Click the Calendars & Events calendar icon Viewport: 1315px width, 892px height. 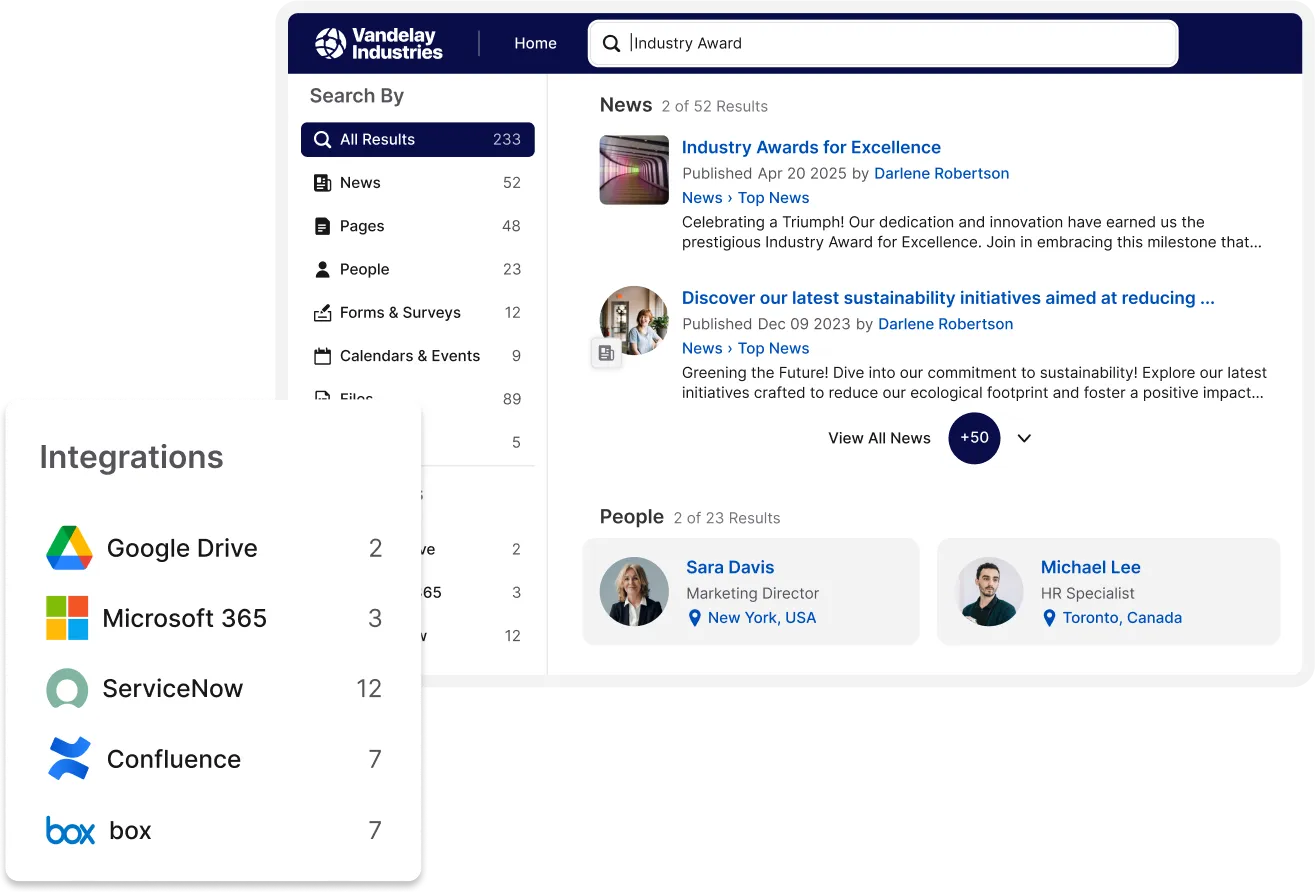click(323, 356)
